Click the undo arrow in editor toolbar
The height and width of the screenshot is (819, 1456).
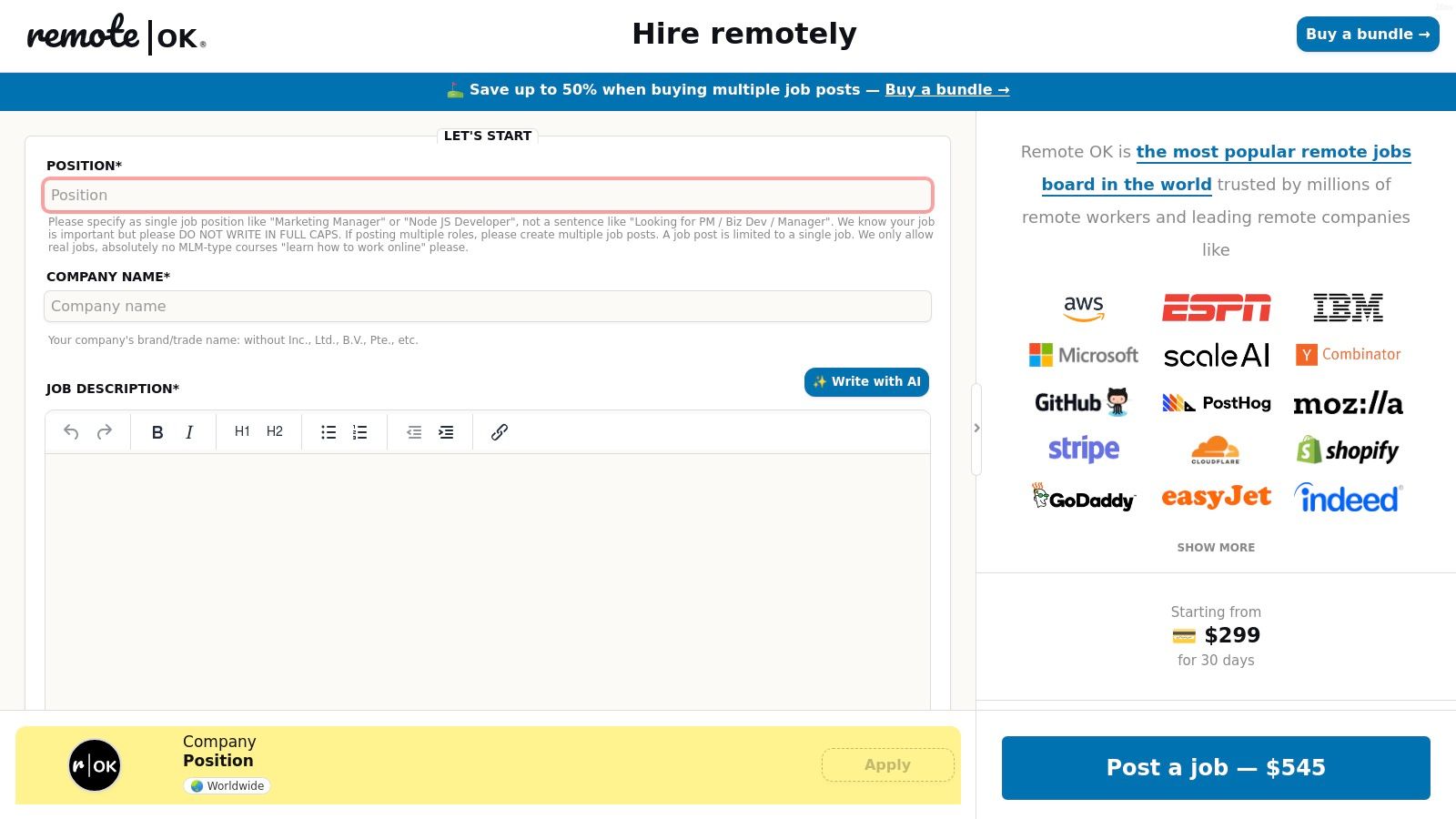(71, 432)
